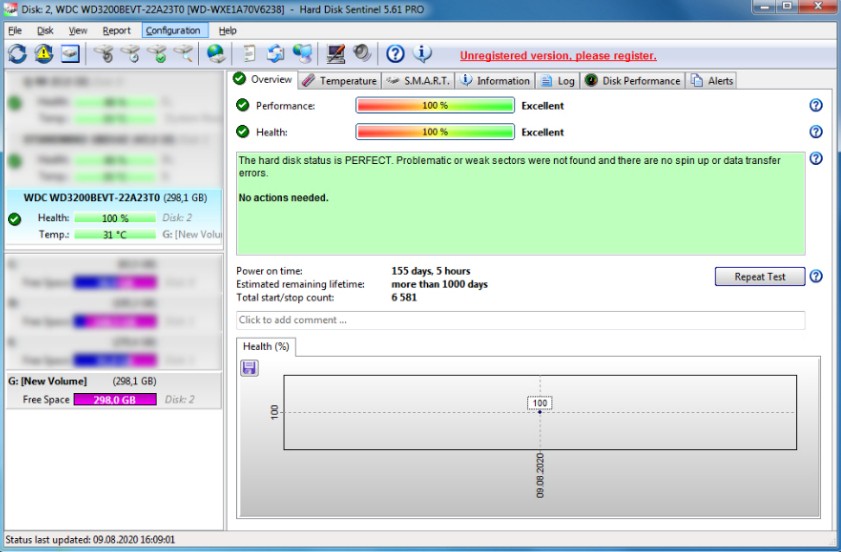Click the save graph floppy disk icon
Viewport: 841px width, 552px height.
tap(249, 368)
